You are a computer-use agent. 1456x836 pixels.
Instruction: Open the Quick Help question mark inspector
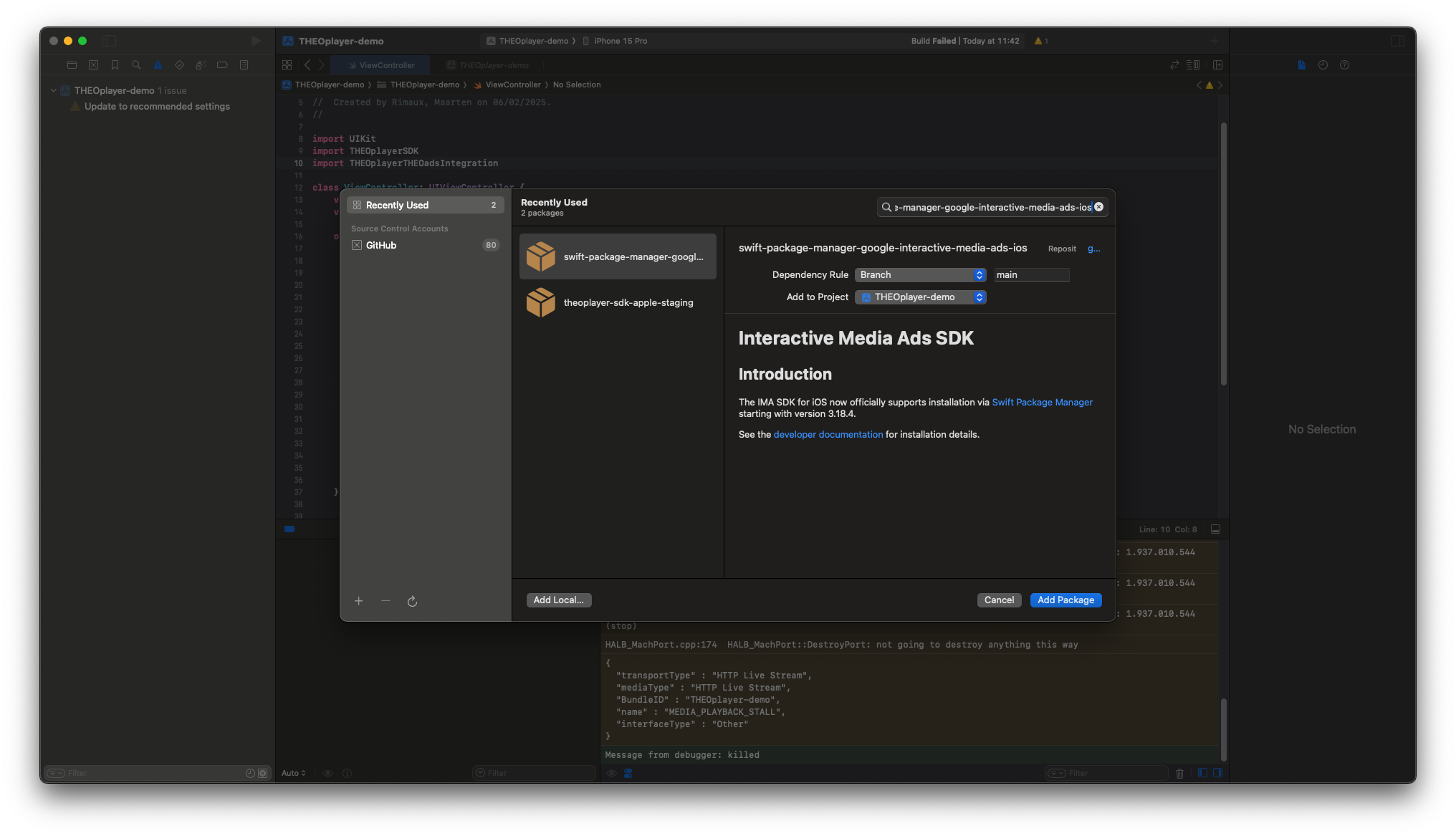[x=1344, y=64]
